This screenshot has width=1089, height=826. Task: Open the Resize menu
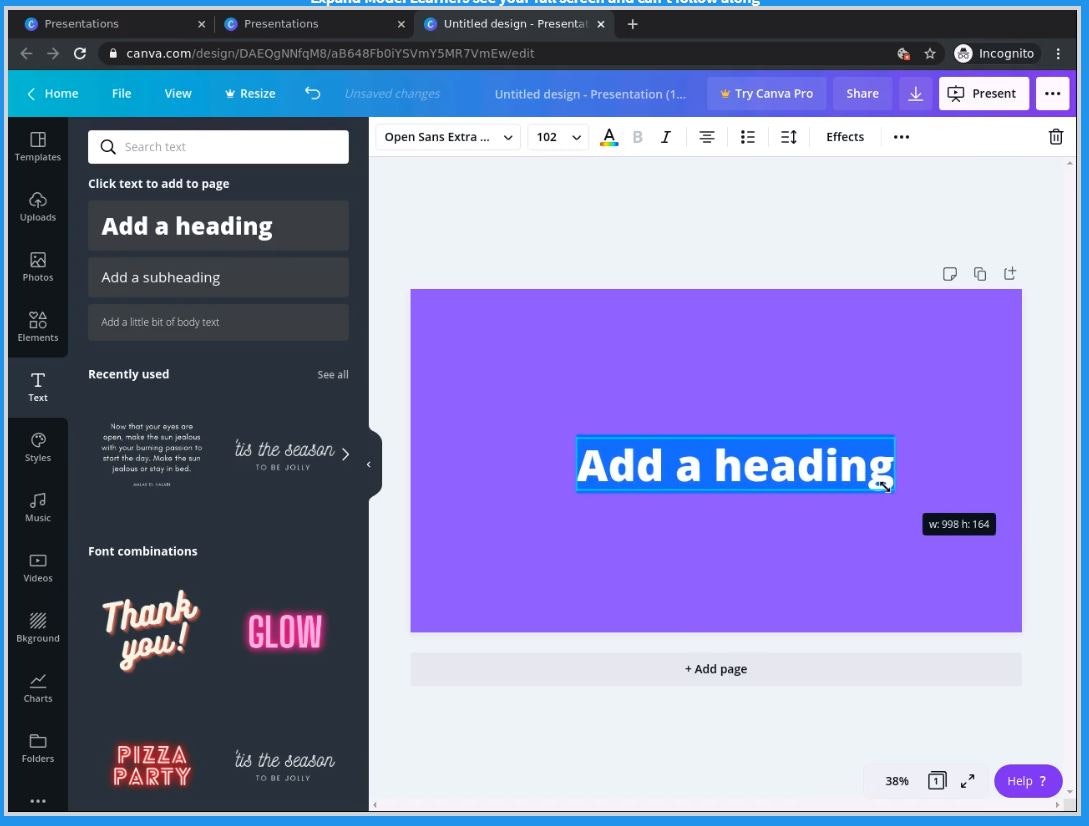(250, 93)
